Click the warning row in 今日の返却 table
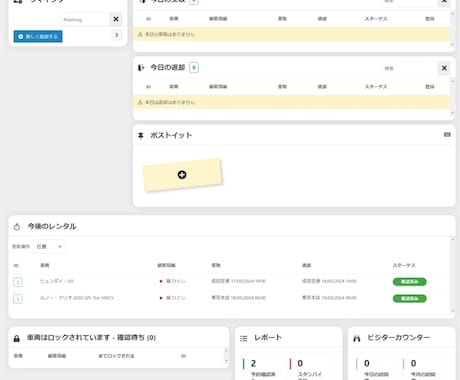 292,102
